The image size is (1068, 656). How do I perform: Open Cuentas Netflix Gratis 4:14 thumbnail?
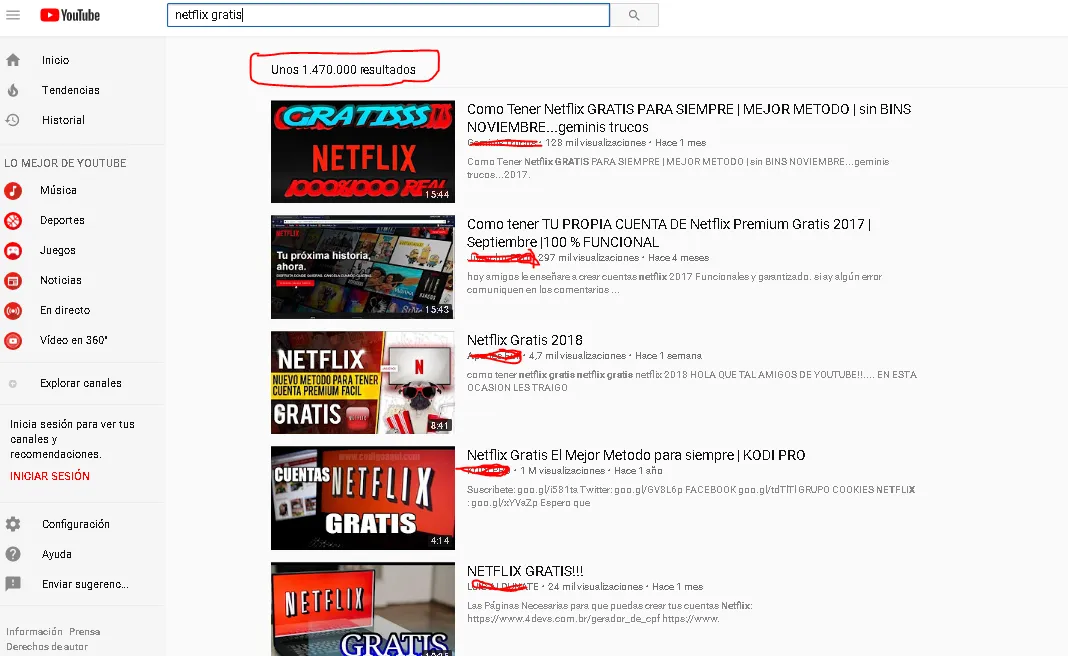[362, 498]
